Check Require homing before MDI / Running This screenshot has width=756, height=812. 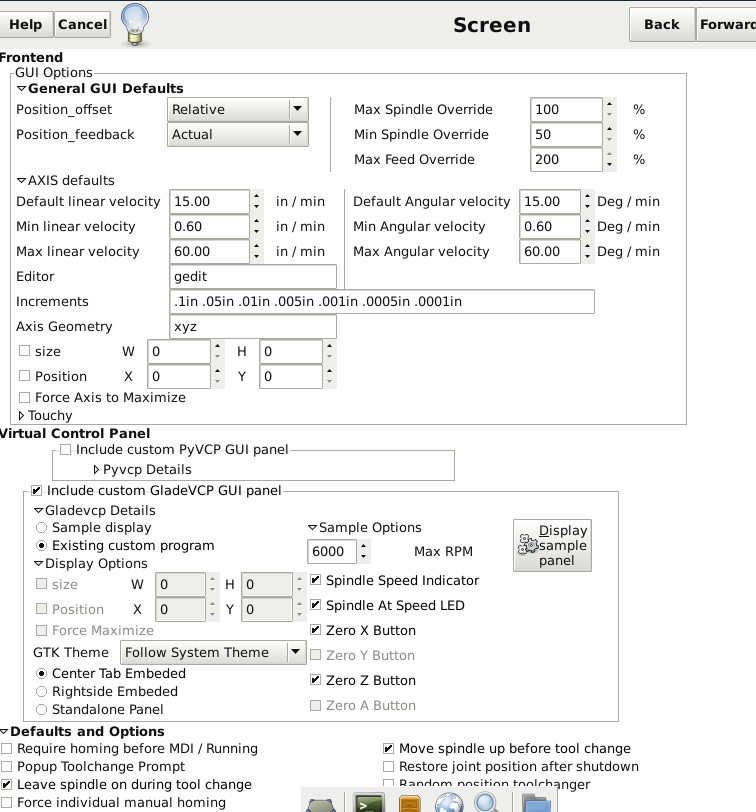click(7, 748)
